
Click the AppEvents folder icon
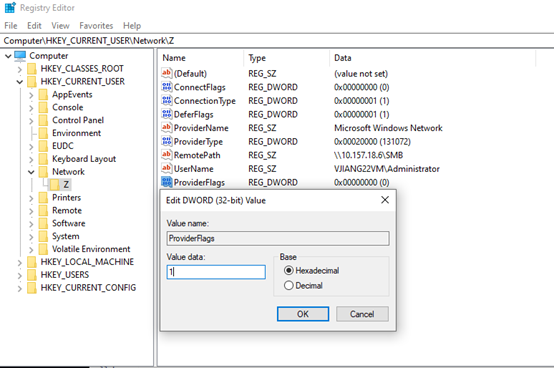pos(43,94)
